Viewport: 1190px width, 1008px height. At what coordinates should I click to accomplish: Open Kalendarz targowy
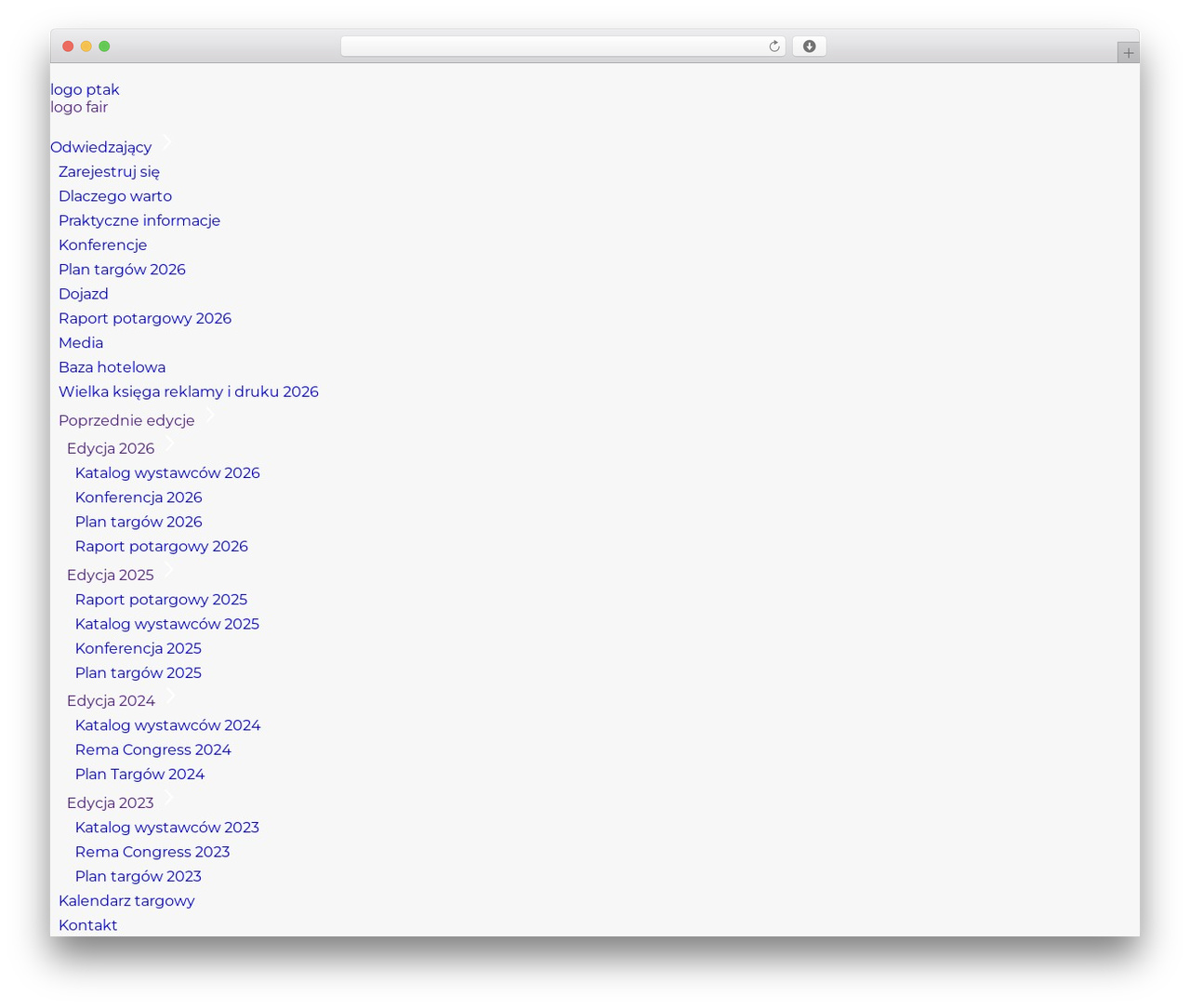[126, 900]
